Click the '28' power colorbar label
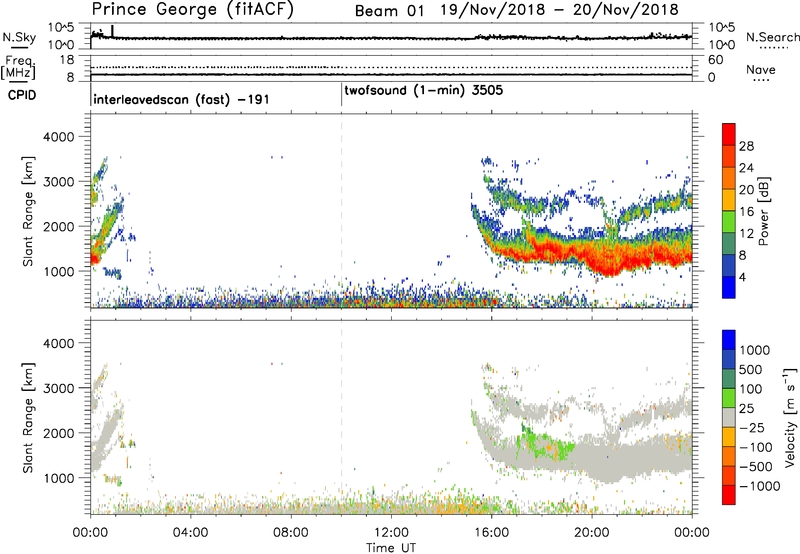Viewport: 800px width, 554px height. click(746, 146)
